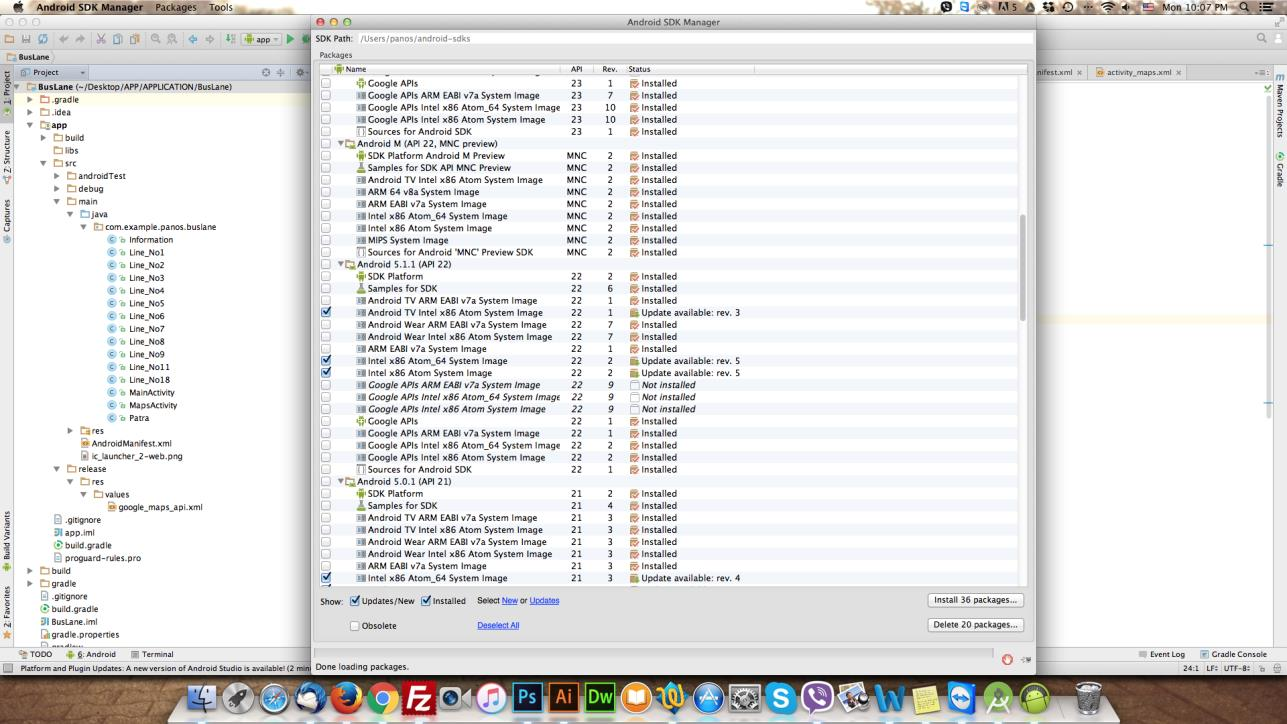Viewport: 1287px width, 724px height.
Task: Open Firefox from the dock
Action: click(x=348, y=698)
